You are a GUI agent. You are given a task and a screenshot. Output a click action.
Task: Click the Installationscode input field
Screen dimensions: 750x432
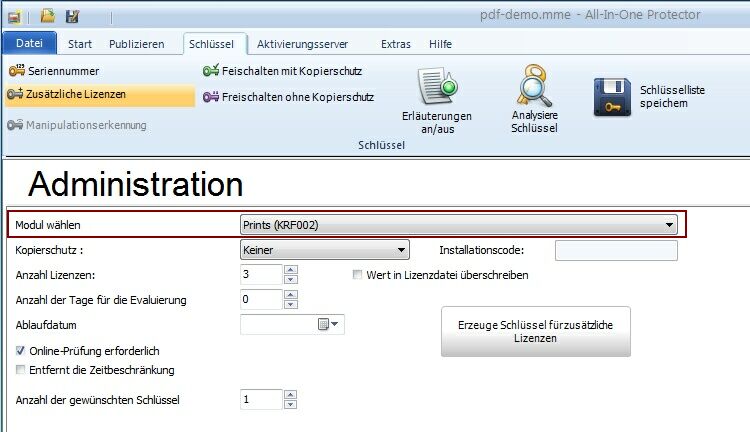pos(615,250)
